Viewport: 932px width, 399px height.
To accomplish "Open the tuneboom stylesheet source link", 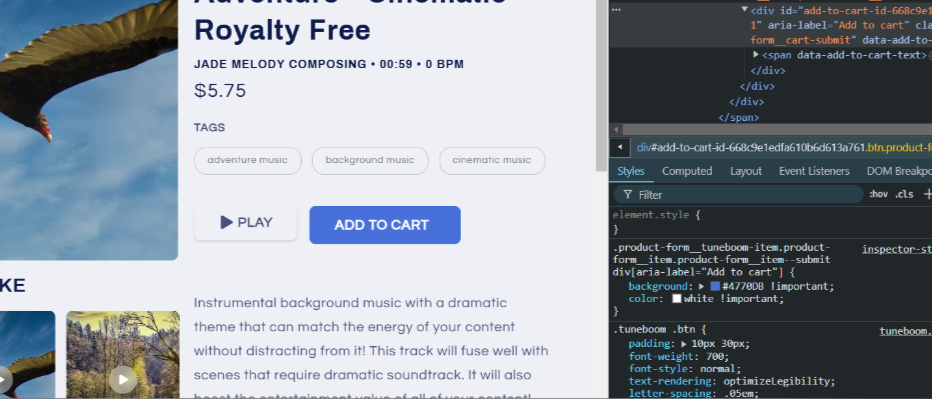I will [x=906, y=331].
